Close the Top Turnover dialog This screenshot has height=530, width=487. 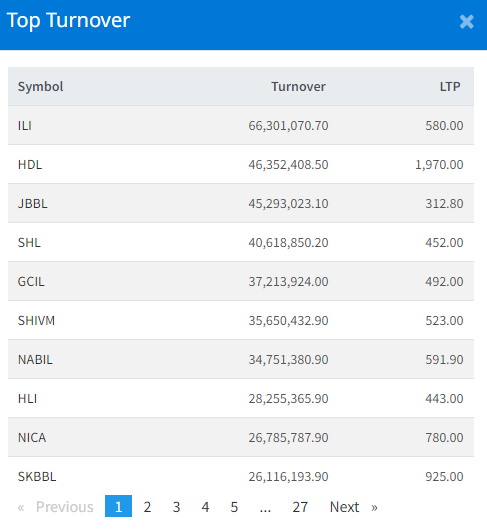466,22
